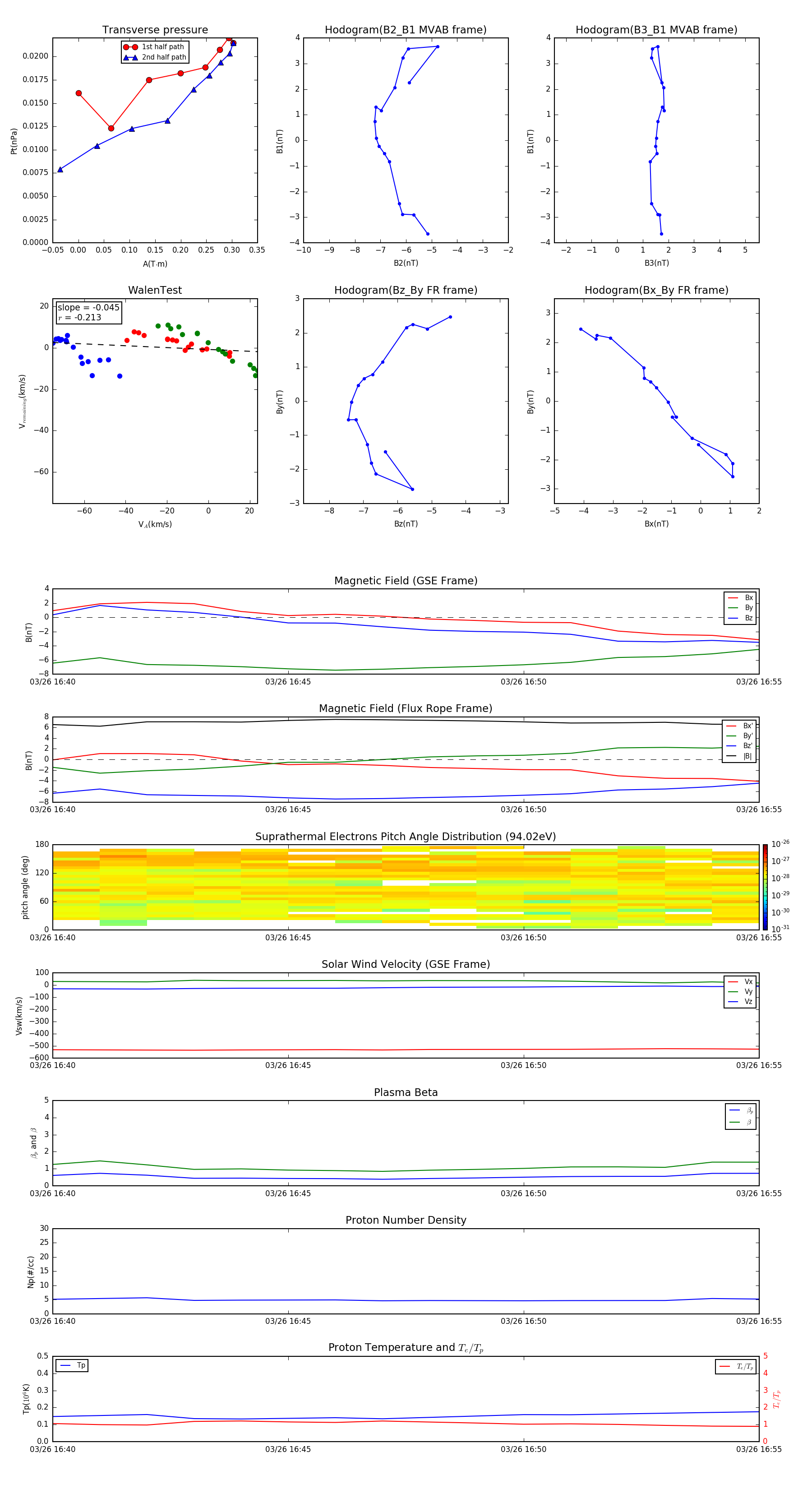The image size is (812, 1489).
Task: Select the By legend entry in GSE field plot
Action: tap(740, 607)
